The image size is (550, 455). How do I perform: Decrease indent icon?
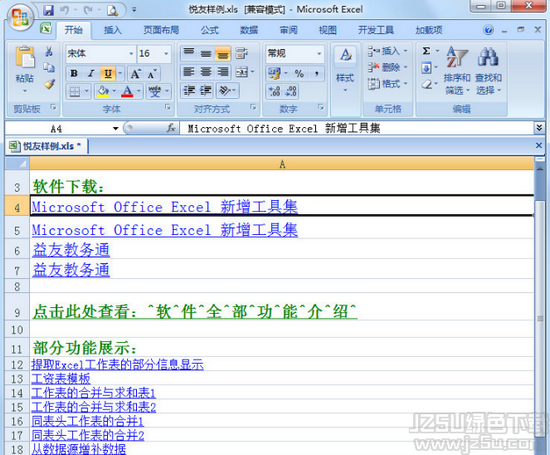(189, 91)
